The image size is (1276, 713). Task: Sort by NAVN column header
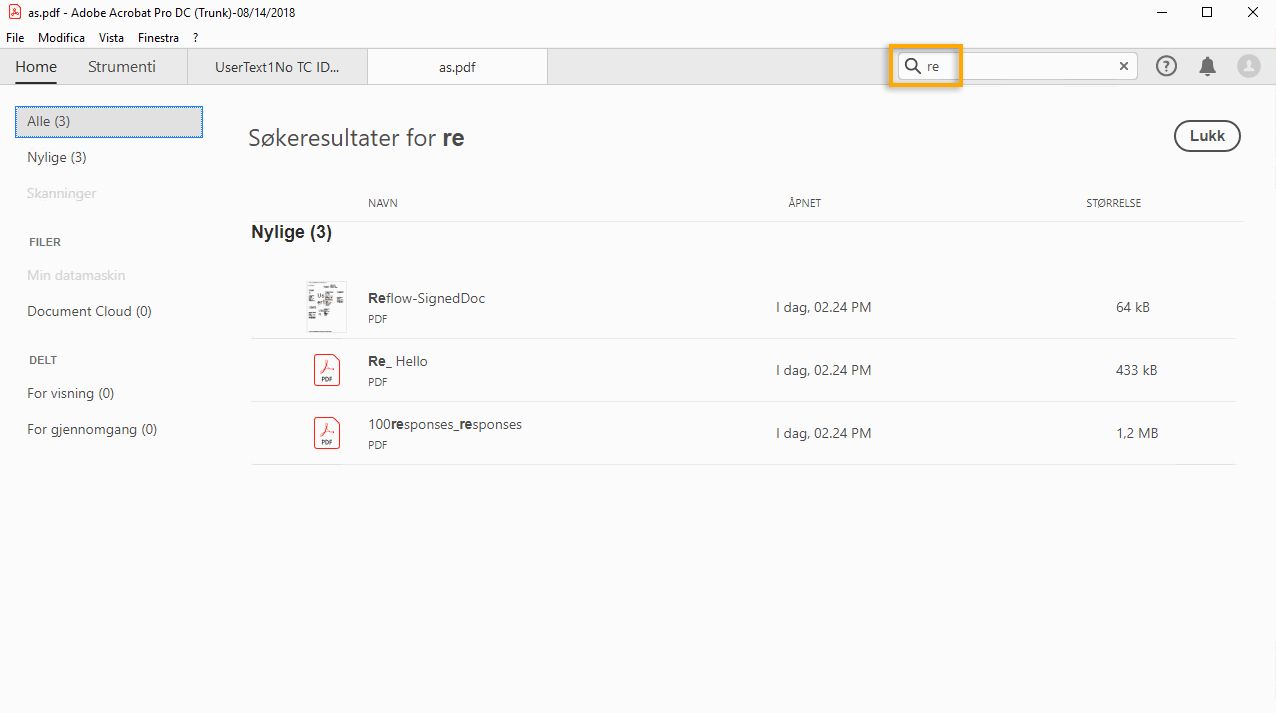coord(383,203)
